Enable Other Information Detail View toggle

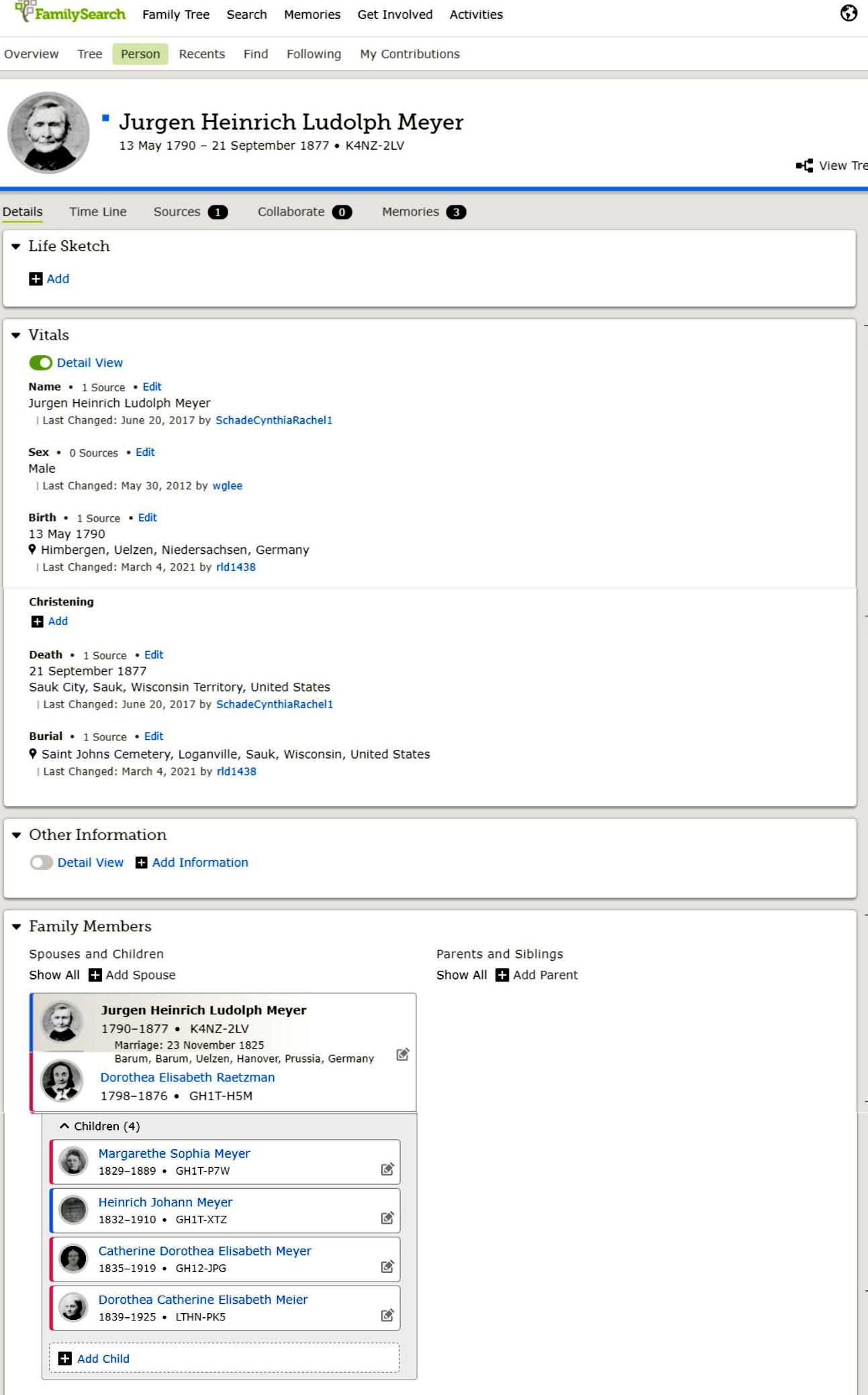point(42,863)
